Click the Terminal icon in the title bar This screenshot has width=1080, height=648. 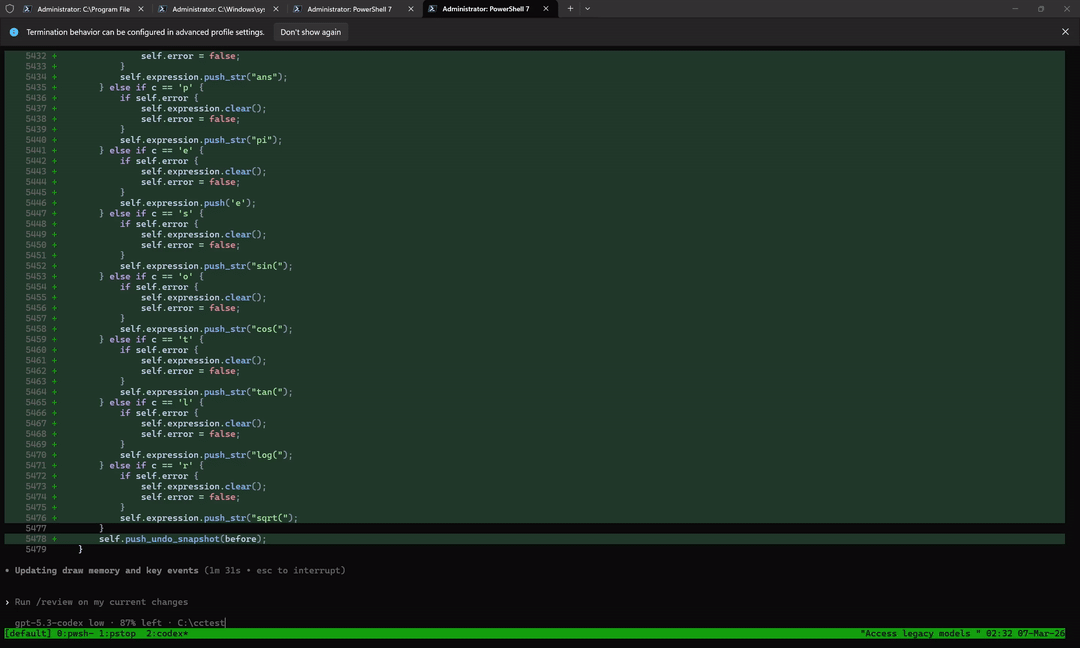pos(9,8)
